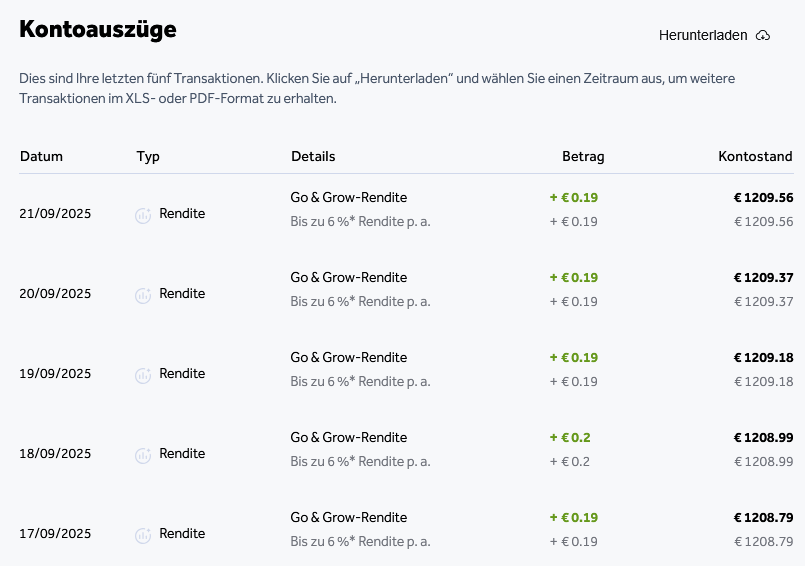
Task: Click the bold € 1208.79 balance
Action: point(763,517)
